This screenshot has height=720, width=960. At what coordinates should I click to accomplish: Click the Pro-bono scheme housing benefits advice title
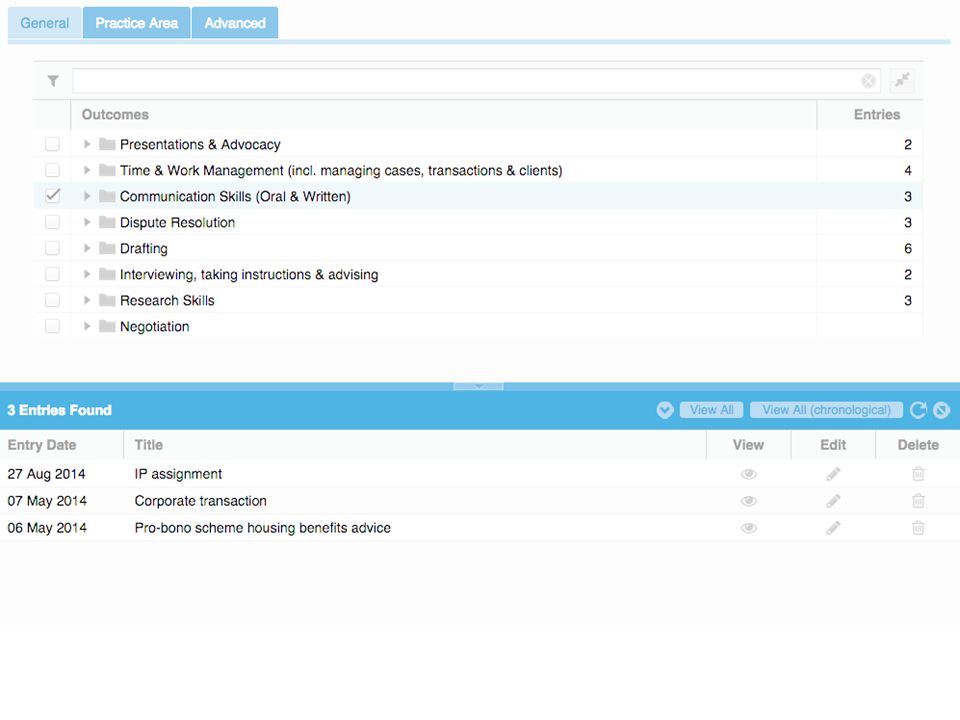pos(263,528)
